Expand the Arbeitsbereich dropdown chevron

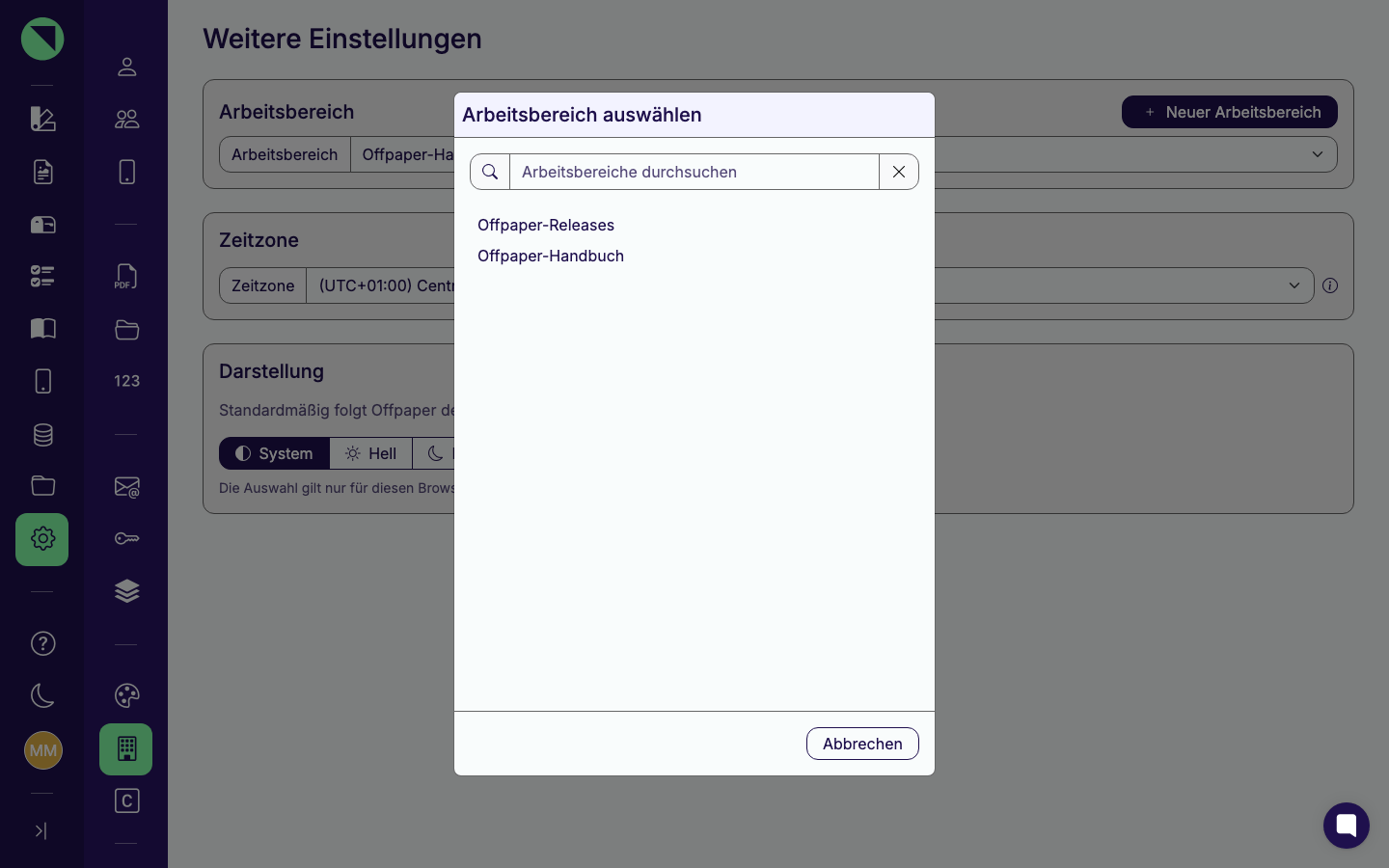point(1318,154)
